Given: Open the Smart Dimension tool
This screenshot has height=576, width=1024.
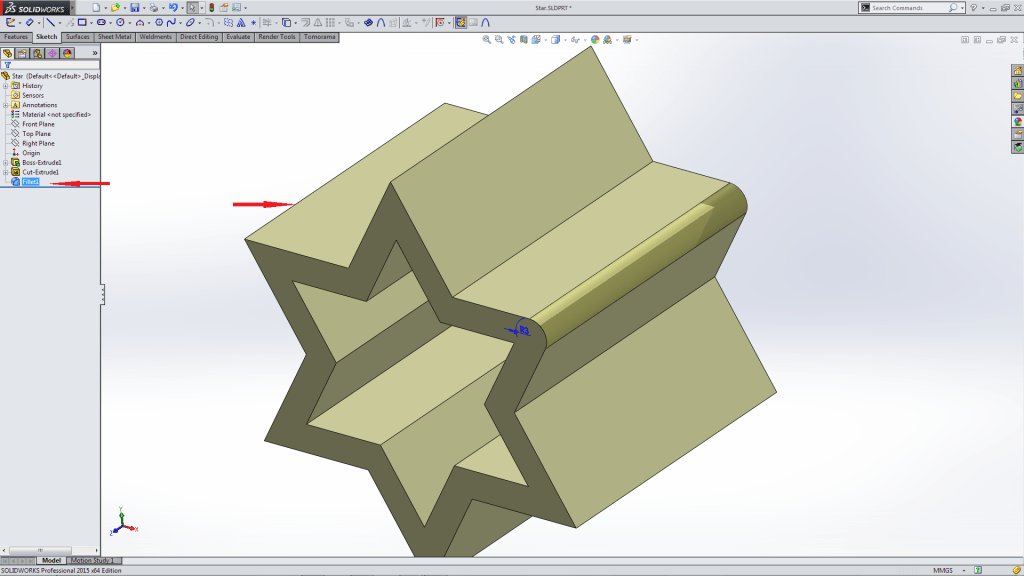Looking at the screenshot, I should [x=28, y=22].
